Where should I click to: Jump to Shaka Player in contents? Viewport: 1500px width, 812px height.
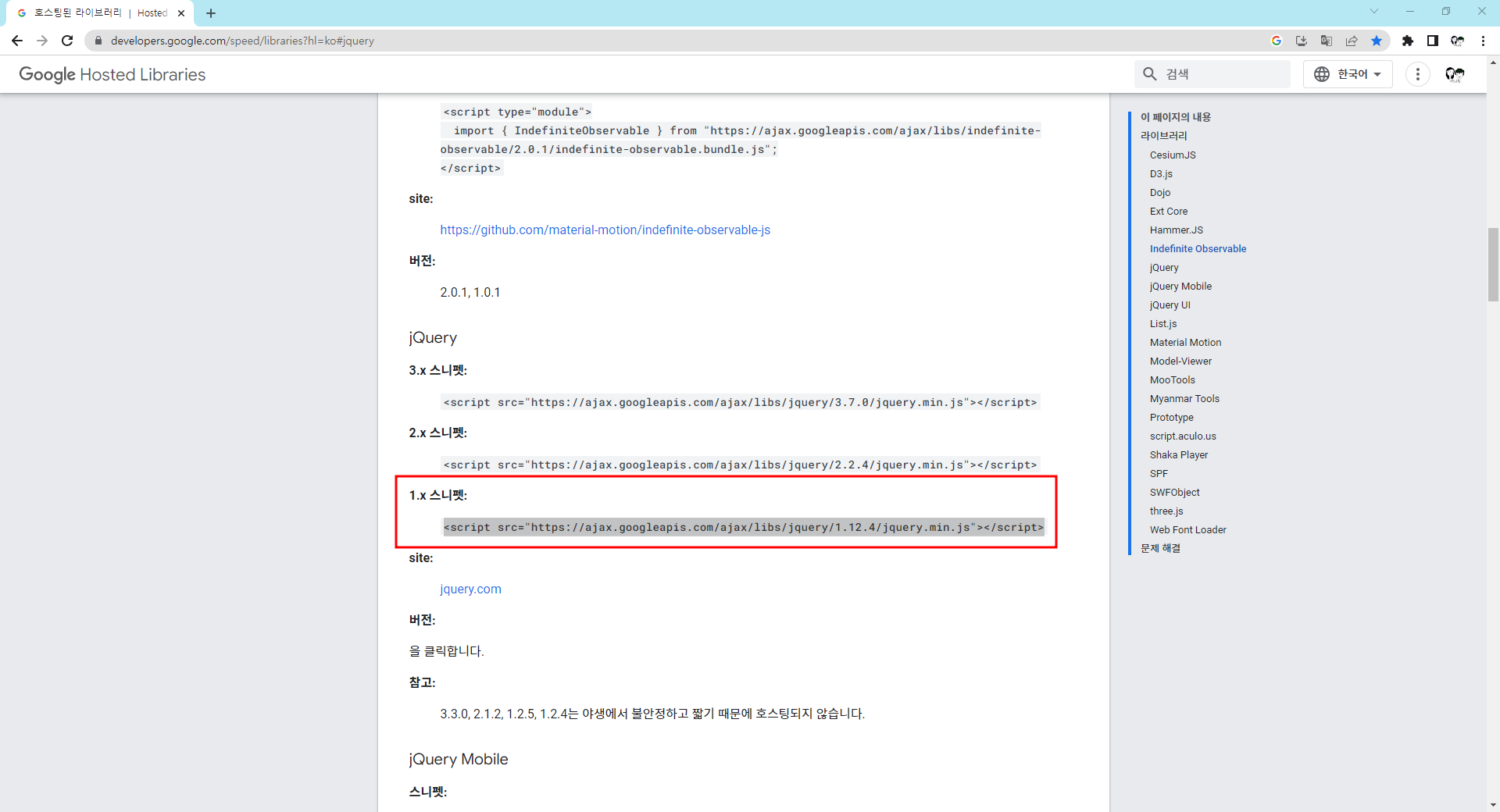coord(1179,454)
